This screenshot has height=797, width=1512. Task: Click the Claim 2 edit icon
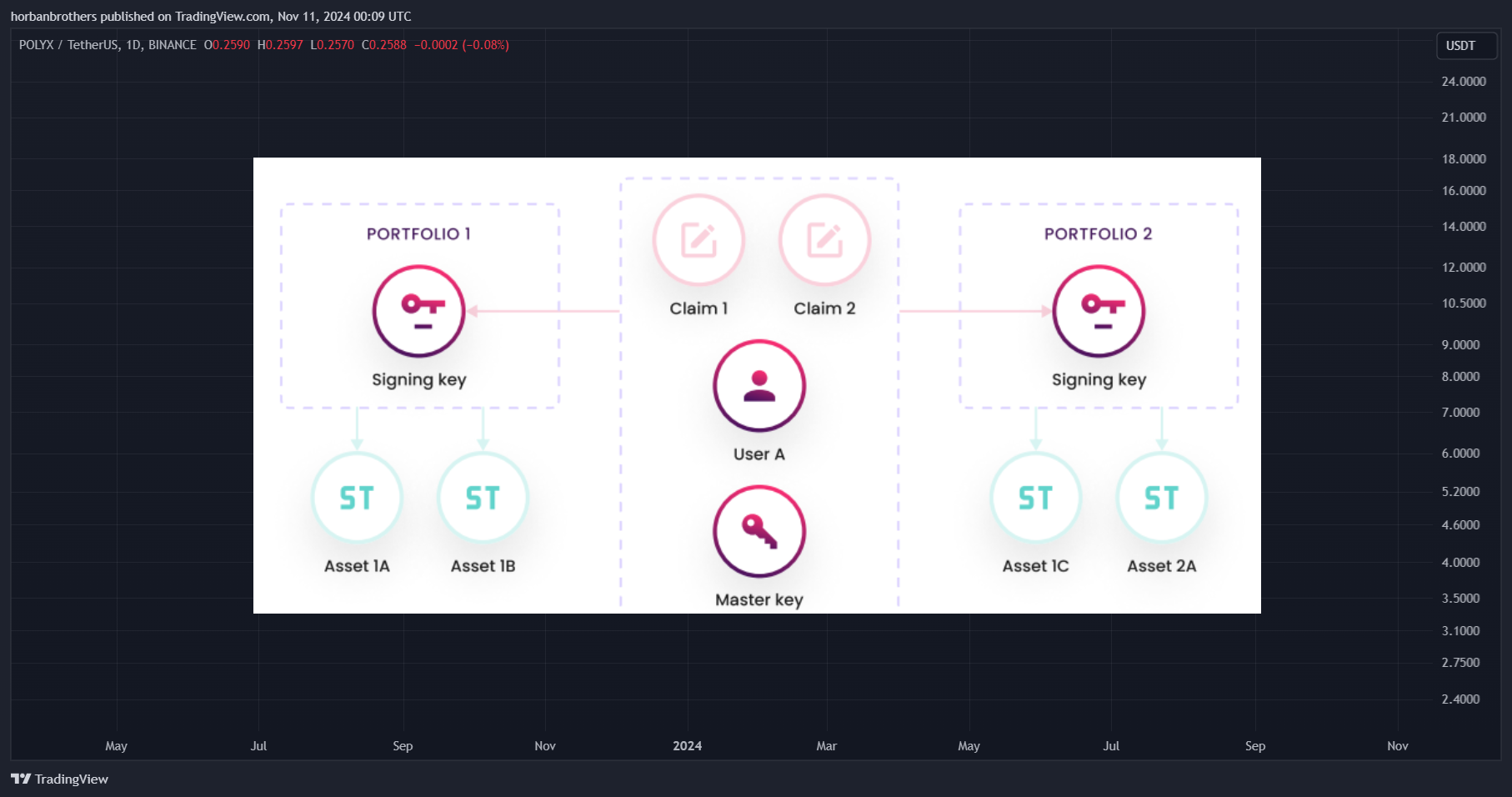pyautogui.click(x=824, y=240)
